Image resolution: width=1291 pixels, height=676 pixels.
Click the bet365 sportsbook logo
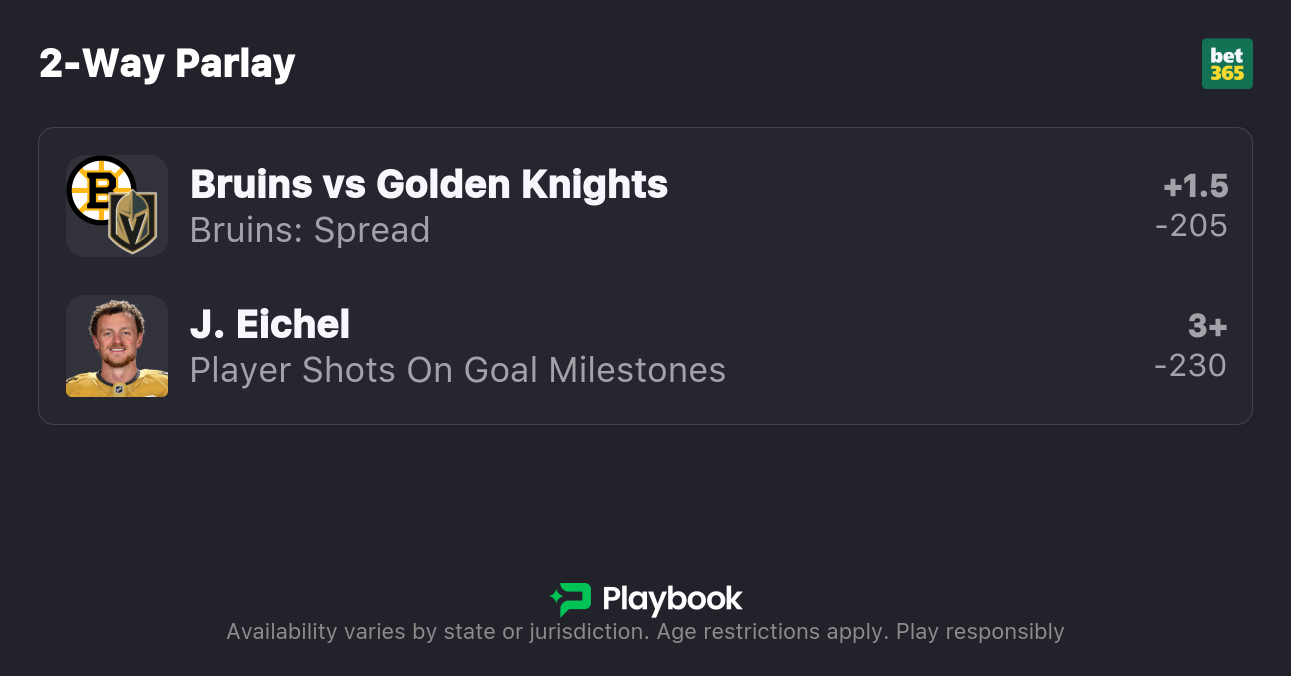1227,64
